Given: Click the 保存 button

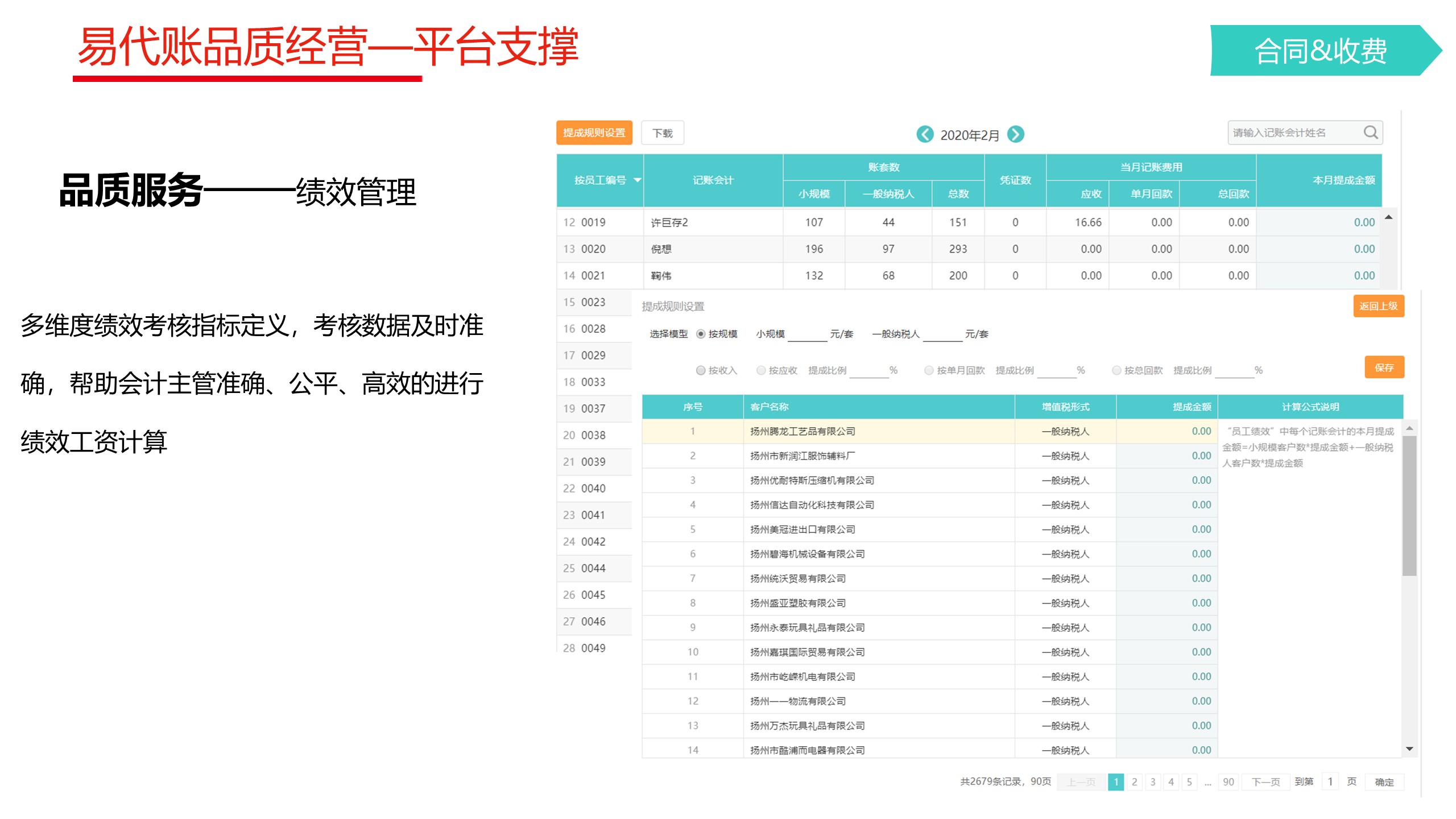Looking at the screenshot, I should 1384,367.
